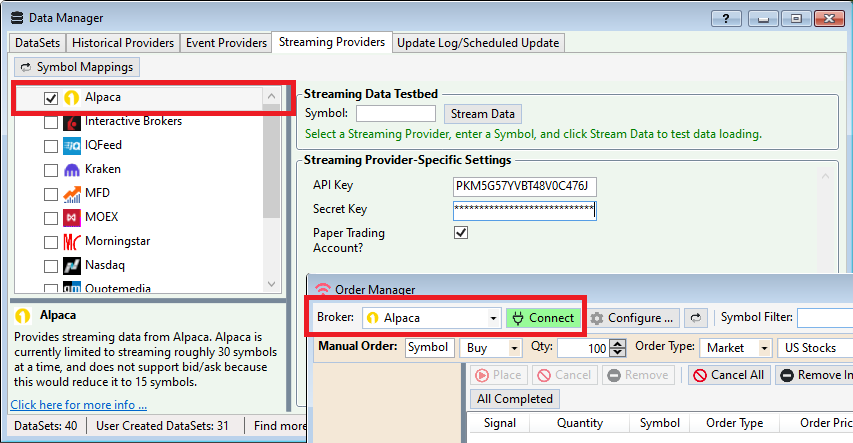
Task: Click the Cancel All button
Action: 729,375
